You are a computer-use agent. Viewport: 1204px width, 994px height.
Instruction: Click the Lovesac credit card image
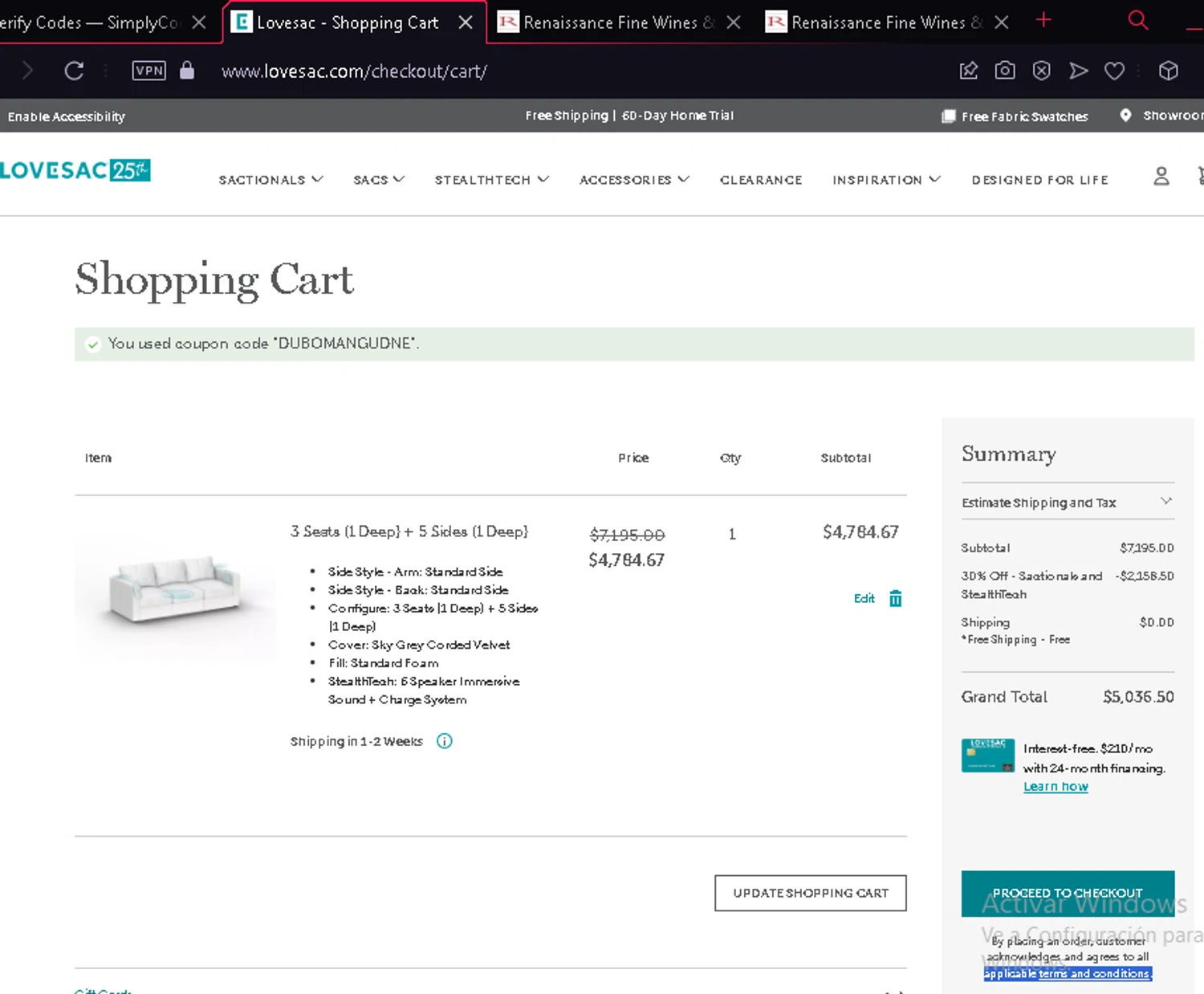tap(987, 756)
